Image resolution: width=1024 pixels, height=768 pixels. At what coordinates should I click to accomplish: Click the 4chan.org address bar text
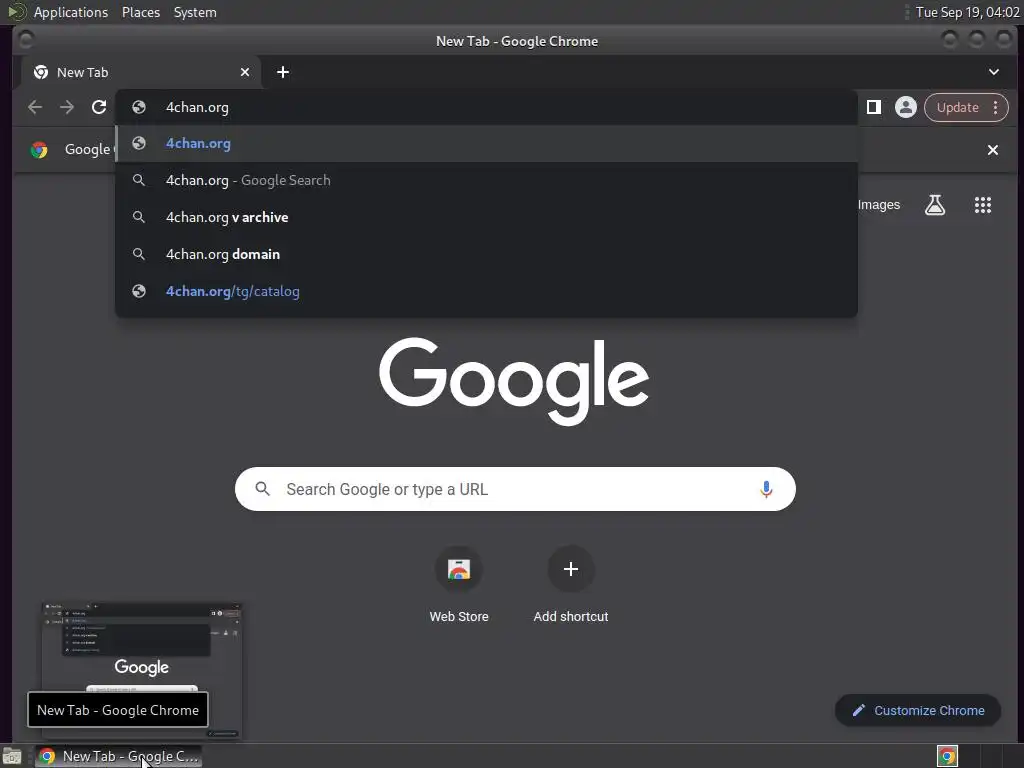197,107
